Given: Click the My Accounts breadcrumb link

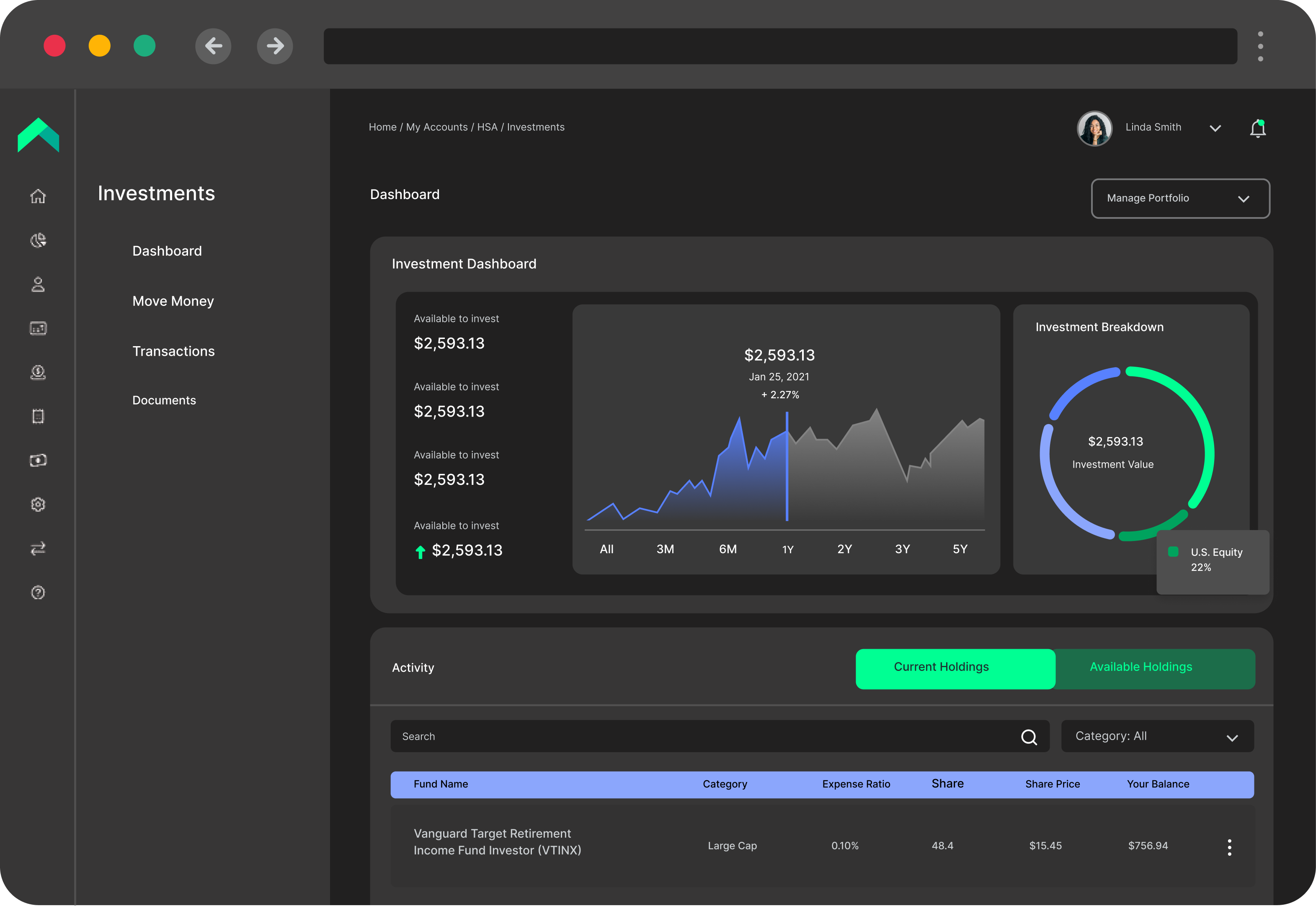Looking at the screenshot, I should (437, 127).
